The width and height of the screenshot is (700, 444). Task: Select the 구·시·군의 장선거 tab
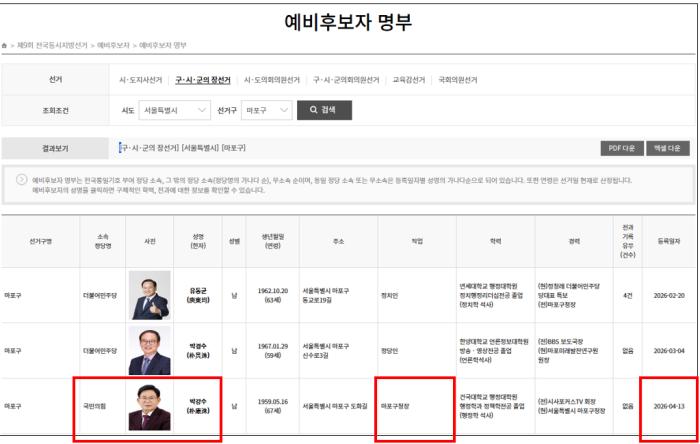pos(203,80)
